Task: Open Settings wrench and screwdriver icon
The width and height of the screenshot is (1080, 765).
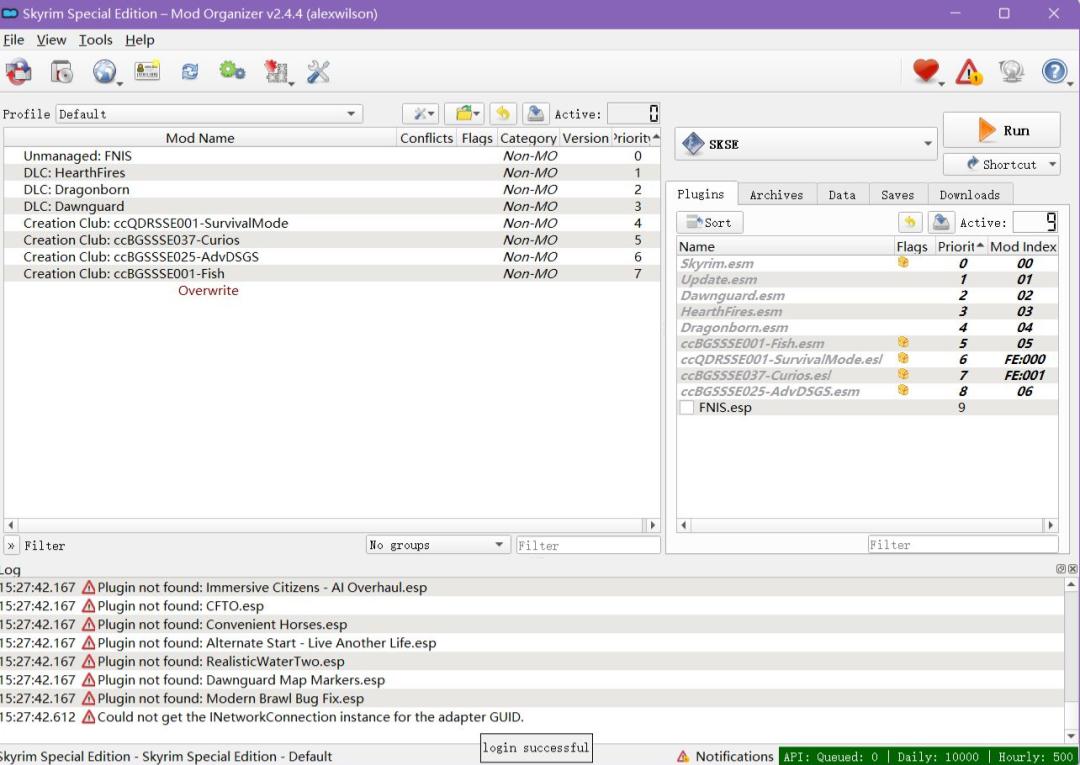Action: [318, 72]
